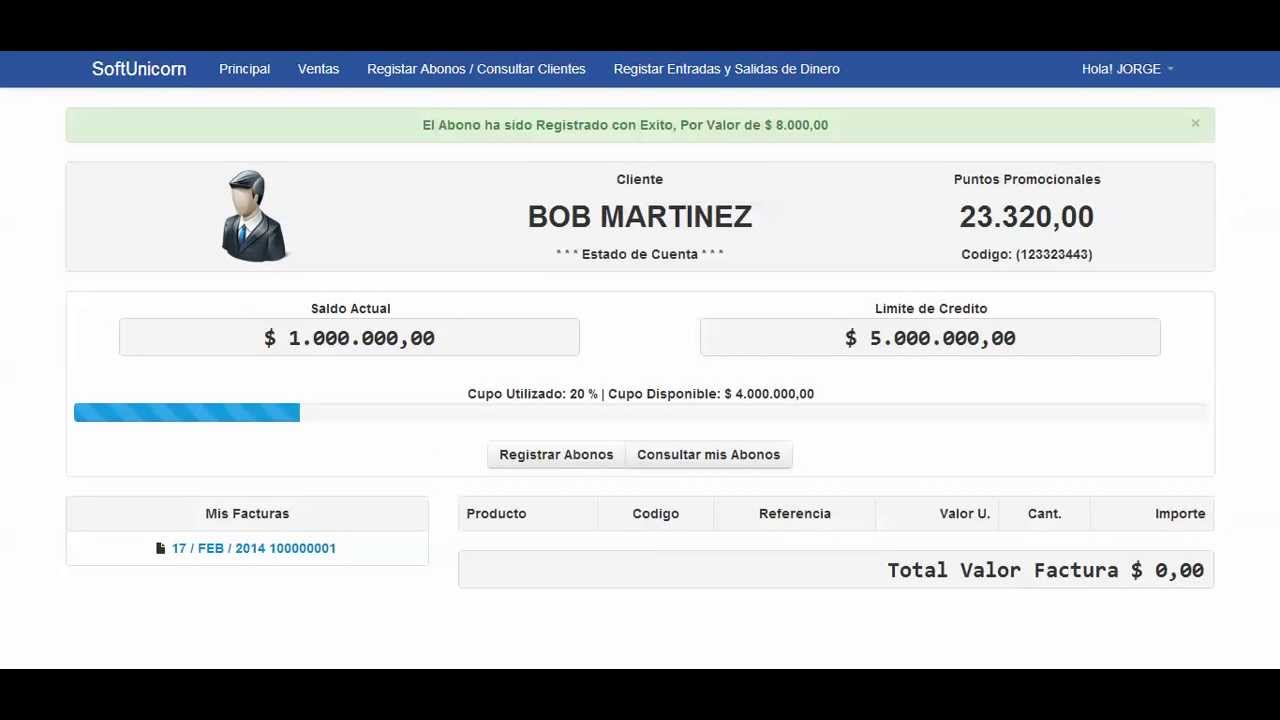The height and width of the screenshot is (720, 1280).
Task: Open Registar Entradas y Salidas de Dinero
Action: 726,69
